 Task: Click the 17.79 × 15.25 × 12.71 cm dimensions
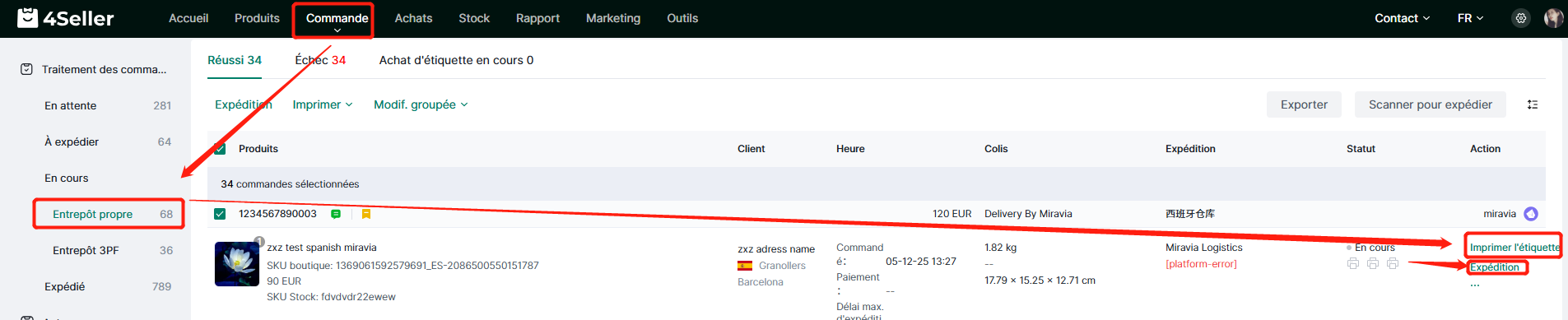click(x=1040, y=281)
